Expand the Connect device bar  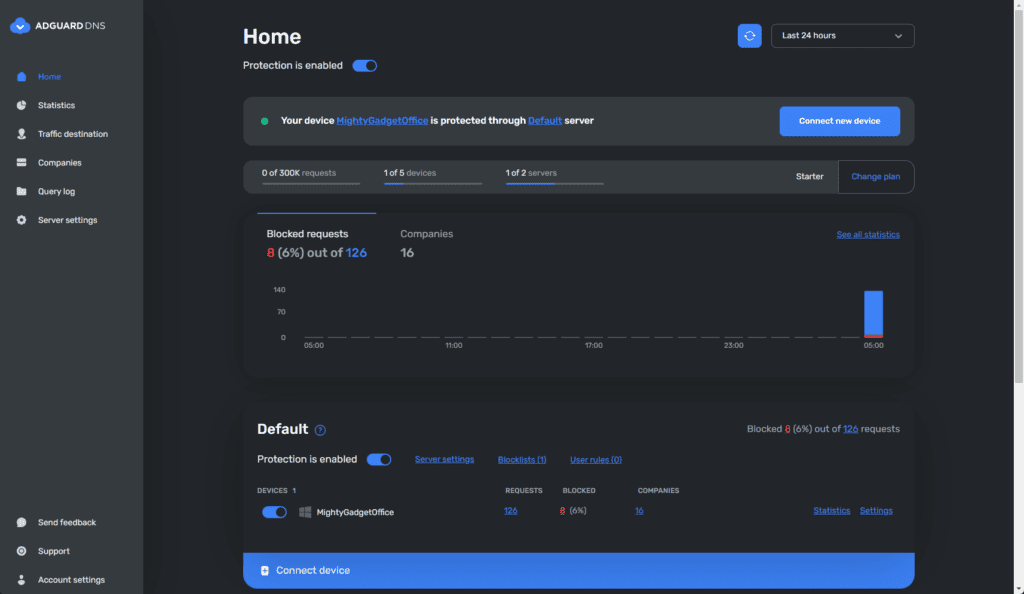coord(578,570)
